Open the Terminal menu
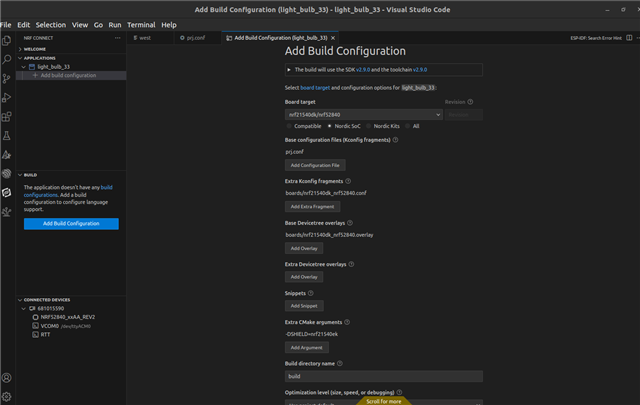Screen dimensions: 640x405 [x=141, y=25]
